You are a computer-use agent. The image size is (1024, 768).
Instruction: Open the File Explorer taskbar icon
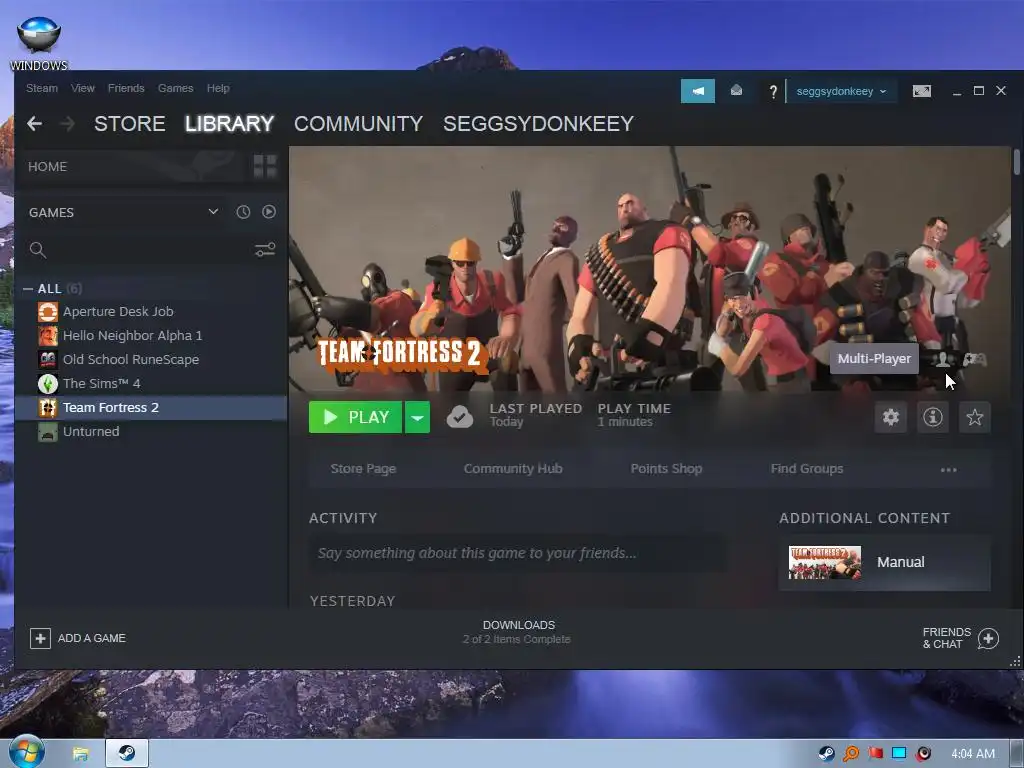coord(80,754)
